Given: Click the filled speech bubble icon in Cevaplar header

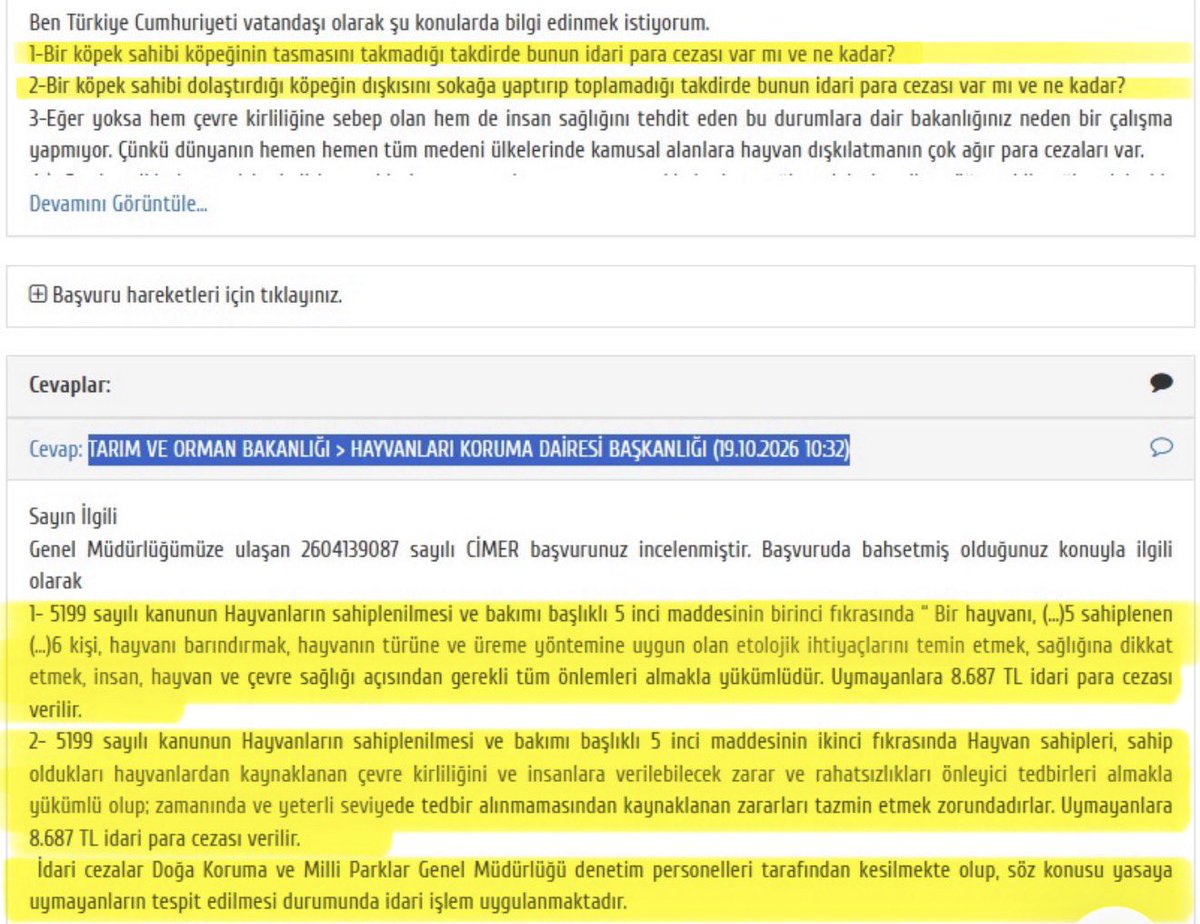Looking at the screenshot, I should point(1161,382).
